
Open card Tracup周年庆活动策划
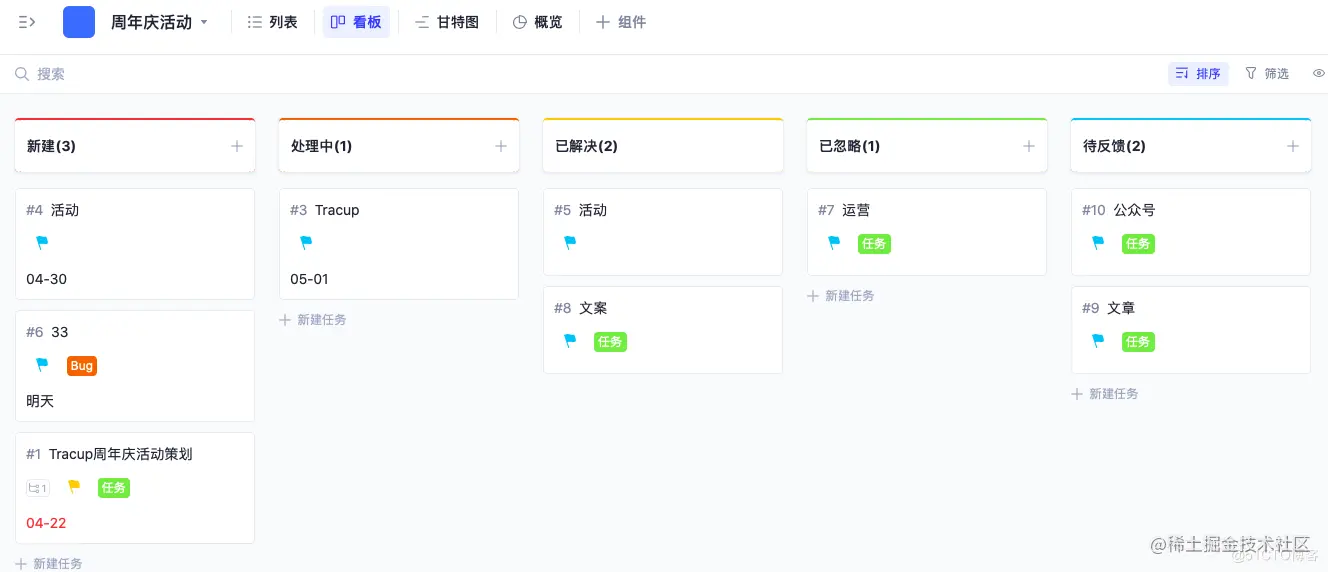point(120,454)
